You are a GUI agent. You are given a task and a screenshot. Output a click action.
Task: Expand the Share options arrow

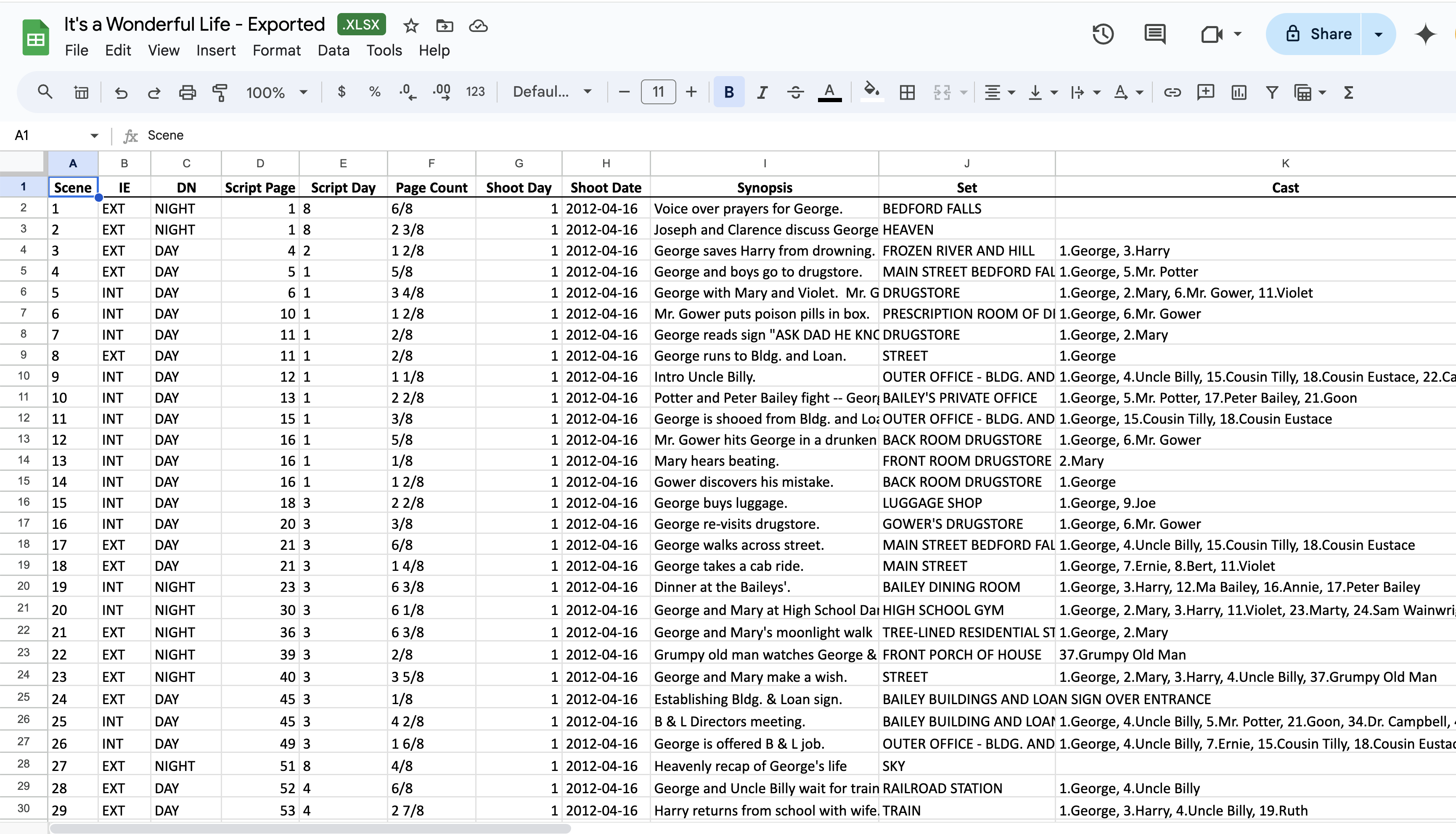click(x=1378, y=34)
